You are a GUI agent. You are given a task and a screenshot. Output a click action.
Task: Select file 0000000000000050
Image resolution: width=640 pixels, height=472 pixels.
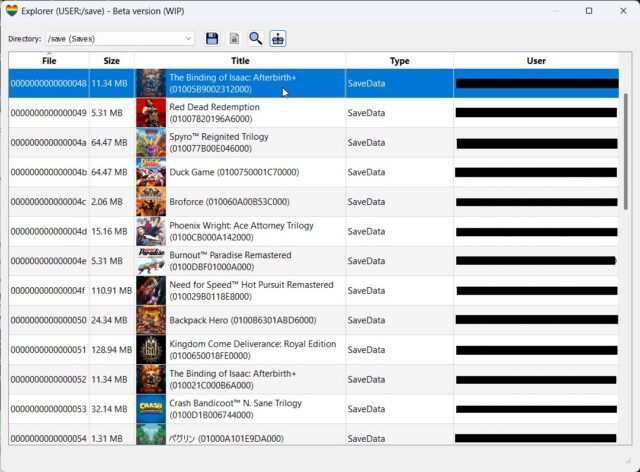click(49, 320)
